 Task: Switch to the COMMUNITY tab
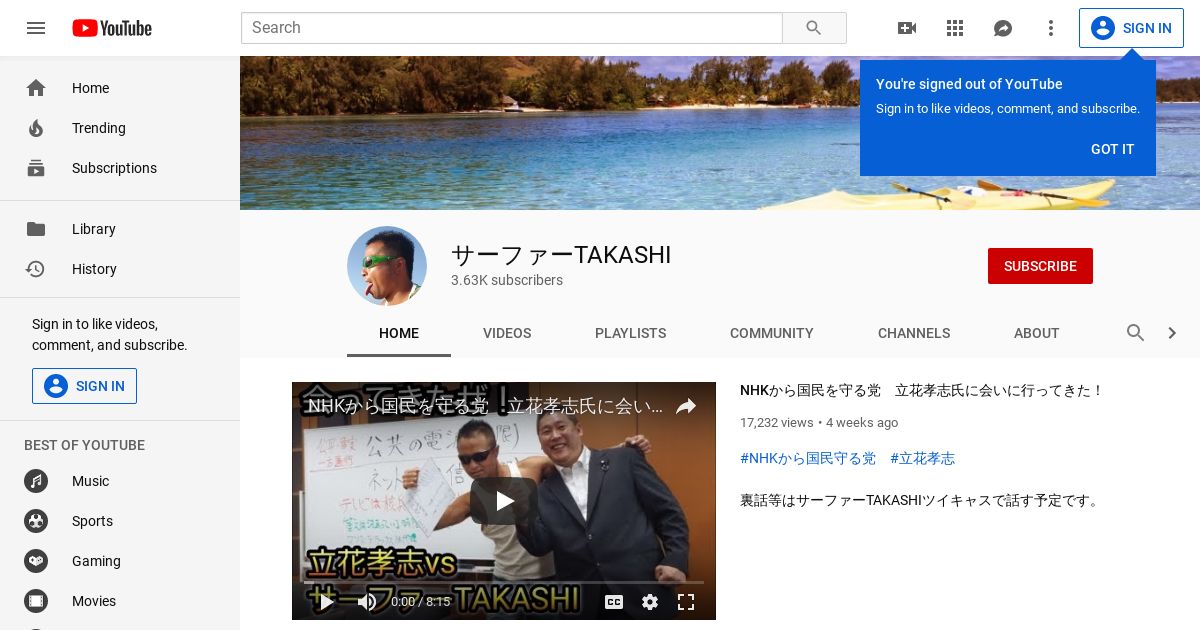(x=772, y=333)
